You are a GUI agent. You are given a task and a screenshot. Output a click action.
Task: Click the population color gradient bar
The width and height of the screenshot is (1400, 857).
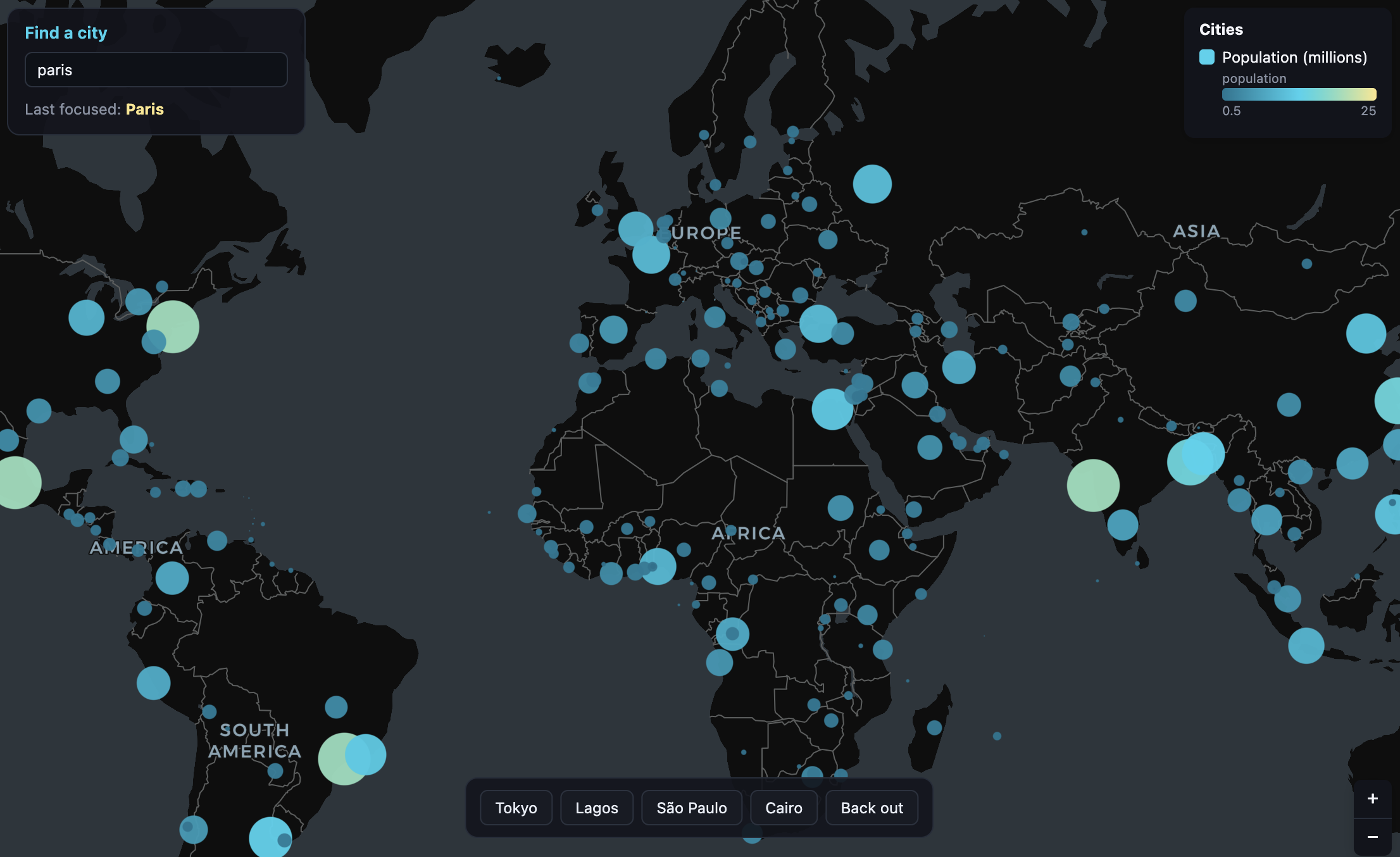1299,94
